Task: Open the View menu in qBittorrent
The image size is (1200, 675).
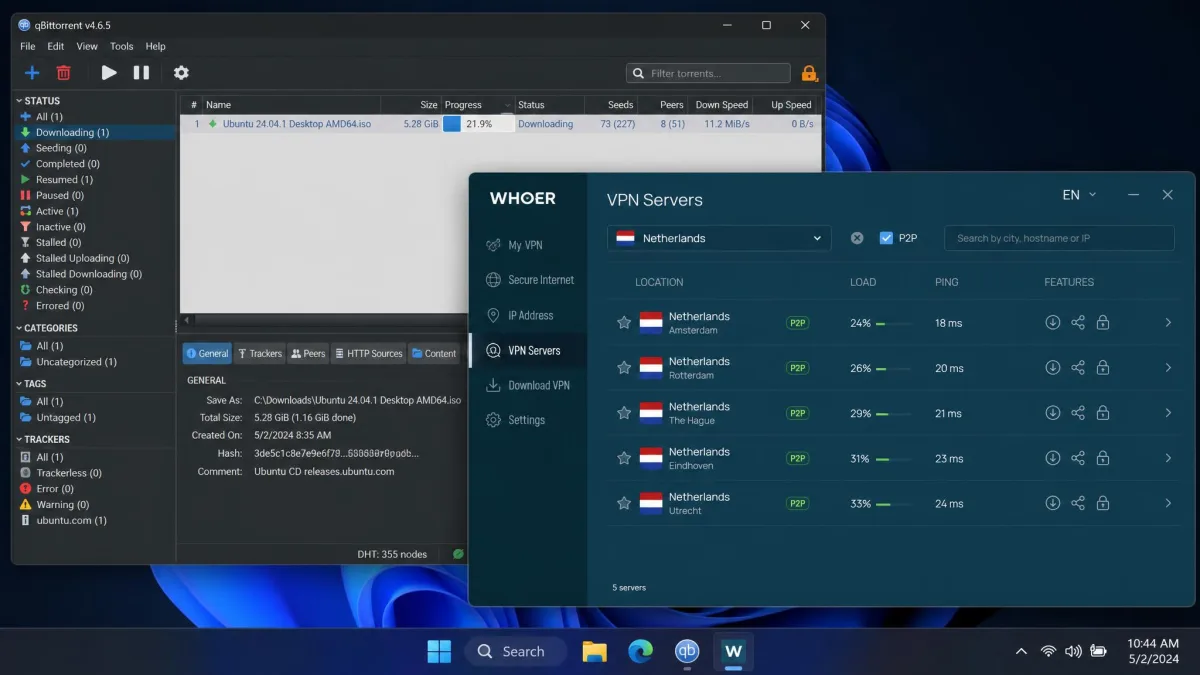Action: 87,46
